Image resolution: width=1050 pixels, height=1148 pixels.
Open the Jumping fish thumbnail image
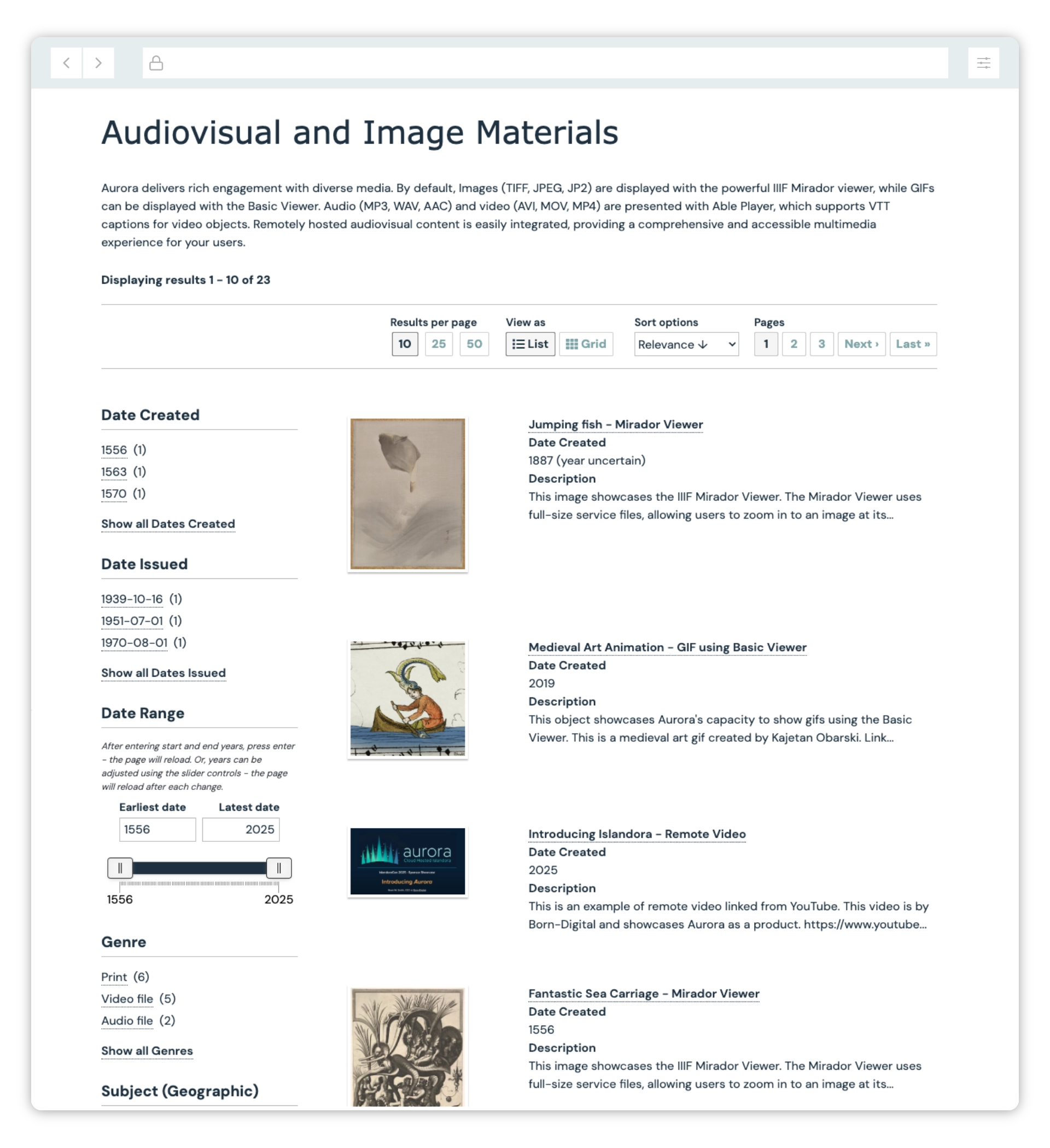coord(408,494)
